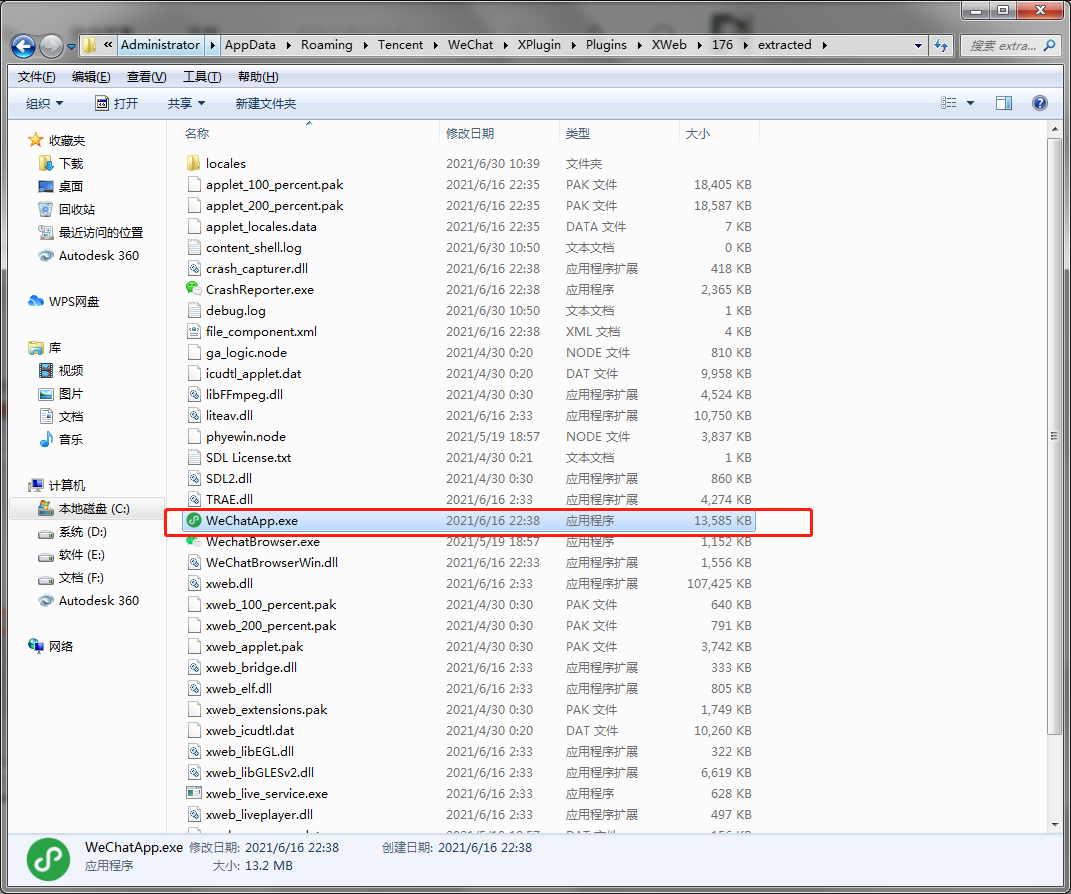Open the recent pages dropdown arrow
Viewport: 1071px width, 894px height.
71,46
